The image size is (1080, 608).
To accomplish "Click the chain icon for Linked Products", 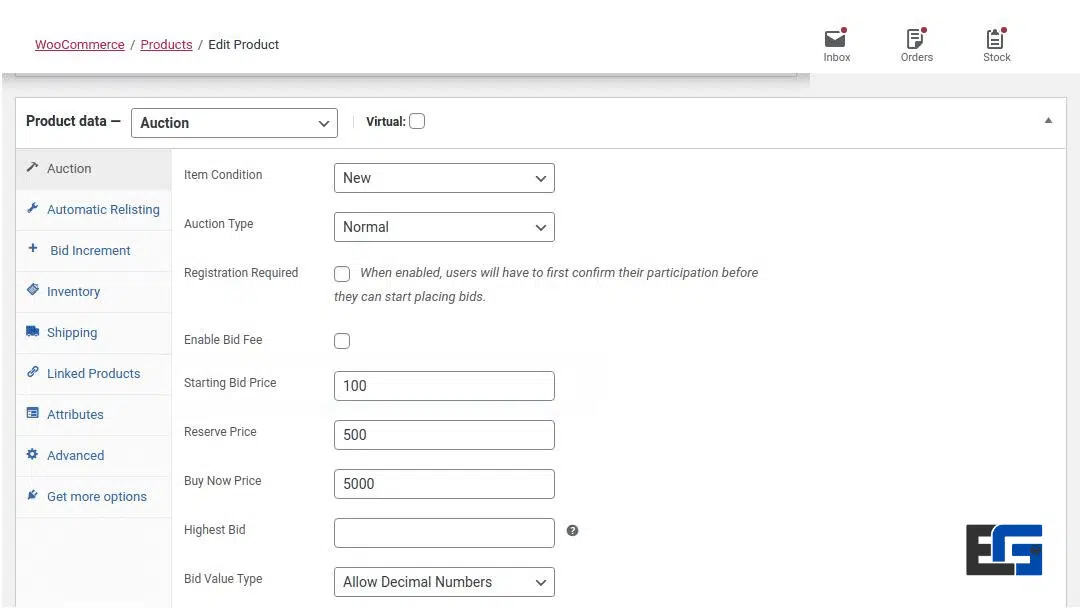I will pyautogui.click(x=33, y=373).
